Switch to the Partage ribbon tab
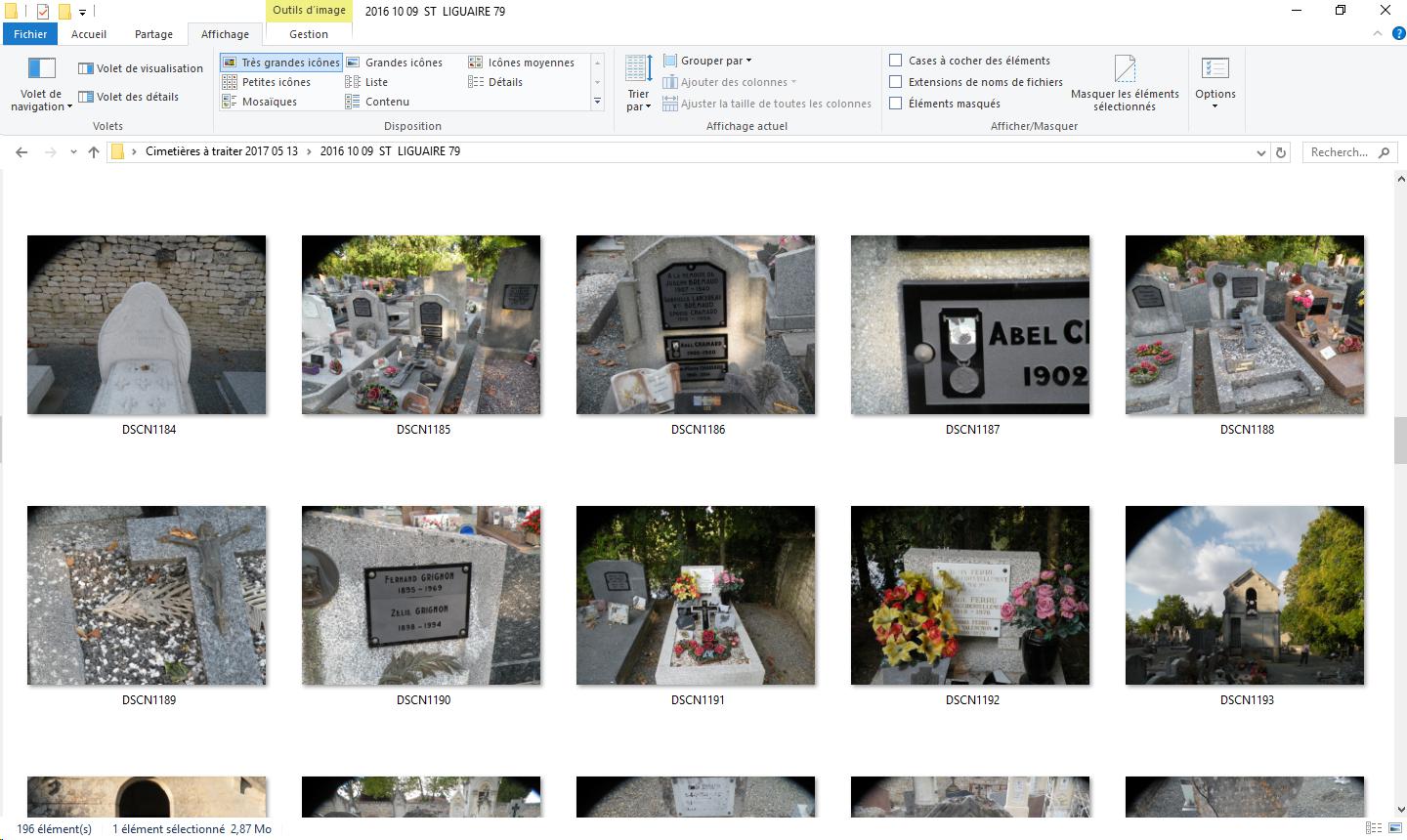This screenshot has width=1407, height=840. coord(153,34)
